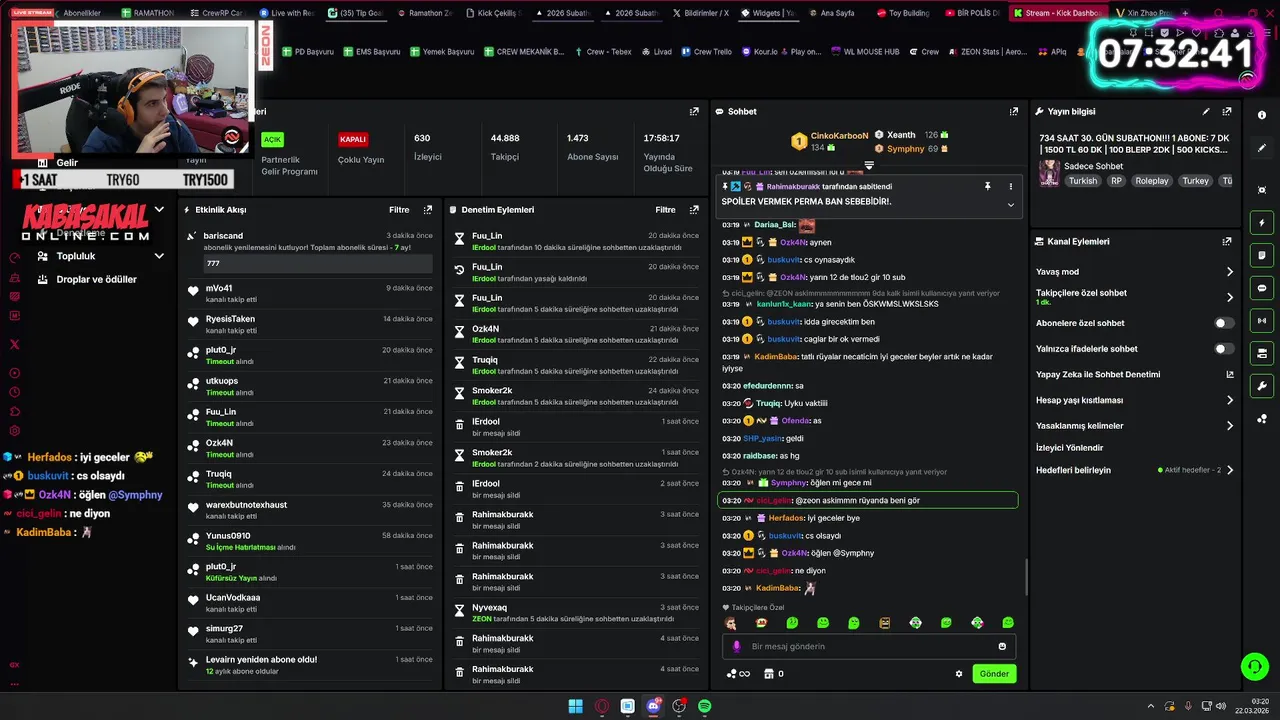Collapse the chat leaderboard header
Screen dimensions: 1280x720
coord(869,165)
